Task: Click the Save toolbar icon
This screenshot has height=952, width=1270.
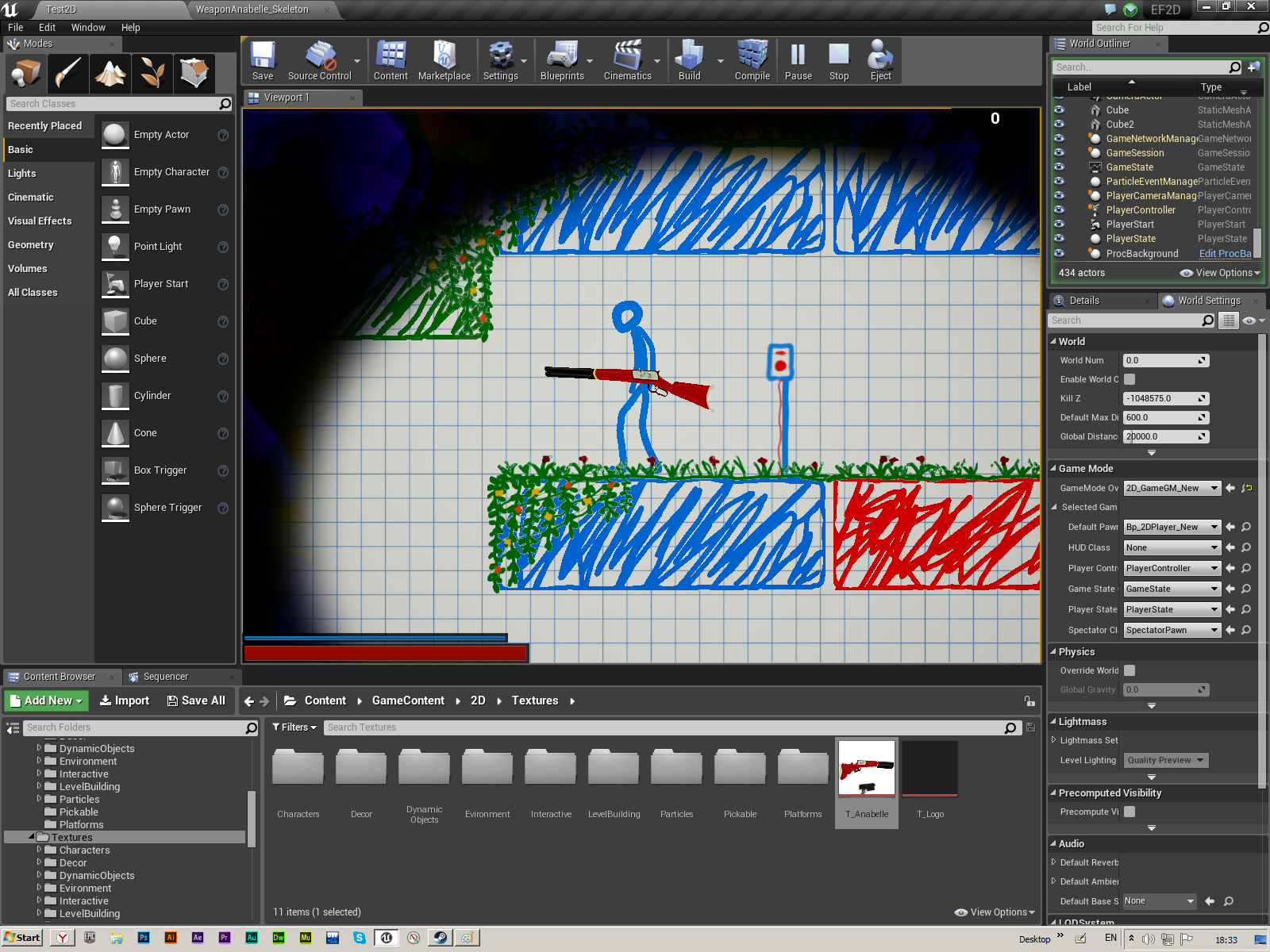Action: [x=263, y=60]
